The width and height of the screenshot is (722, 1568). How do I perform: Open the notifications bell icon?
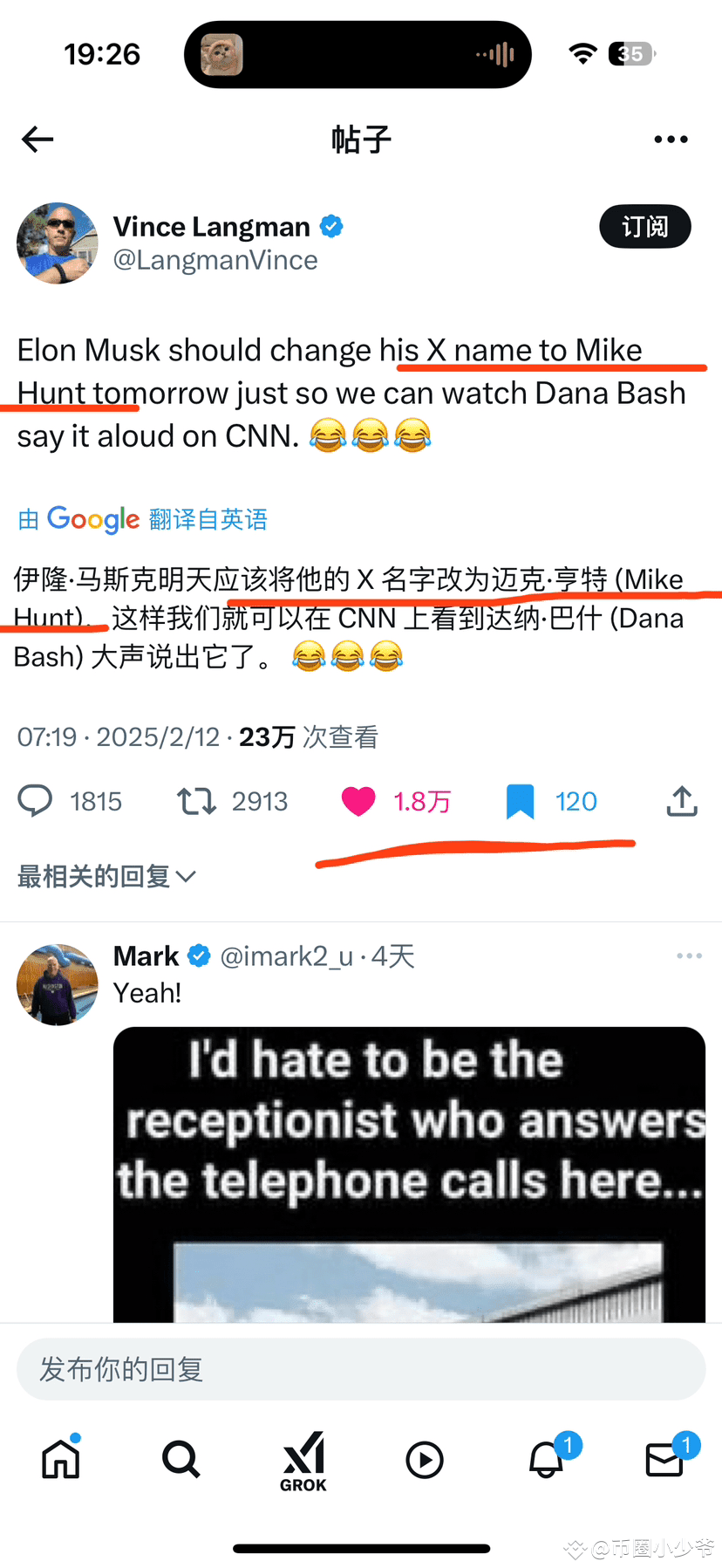coord(547,1458)
